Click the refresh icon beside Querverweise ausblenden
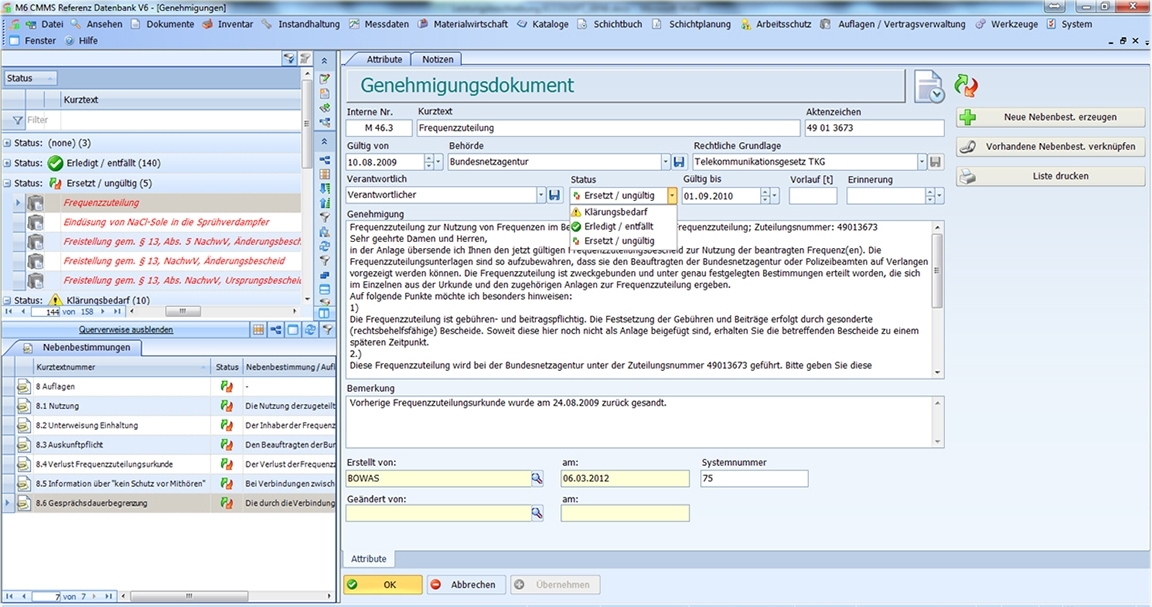1152x607 pixels. [x=310, y=330]
